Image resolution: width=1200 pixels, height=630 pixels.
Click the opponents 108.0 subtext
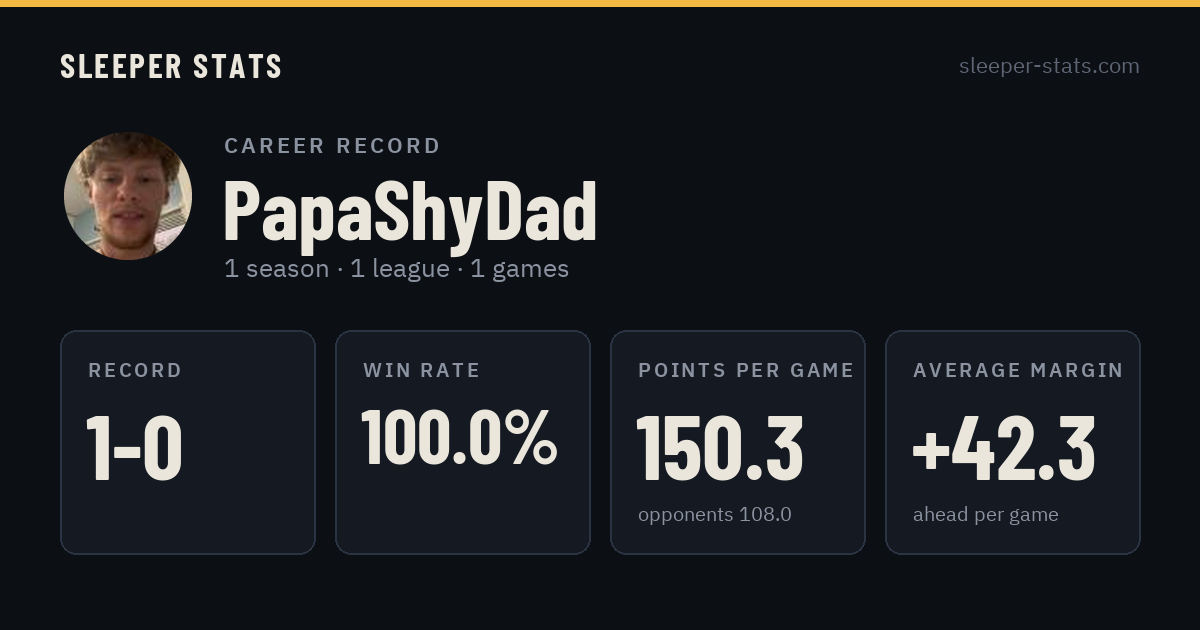715,515
